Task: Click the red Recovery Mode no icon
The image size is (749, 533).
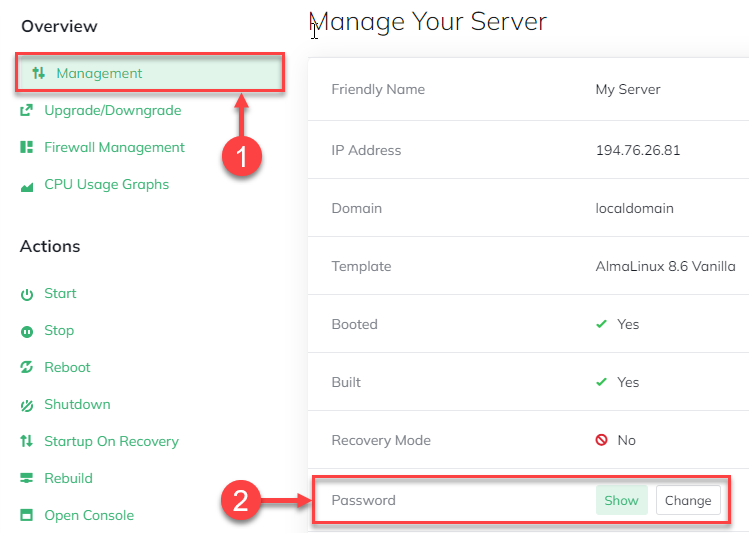Action: tap(602, 441)
